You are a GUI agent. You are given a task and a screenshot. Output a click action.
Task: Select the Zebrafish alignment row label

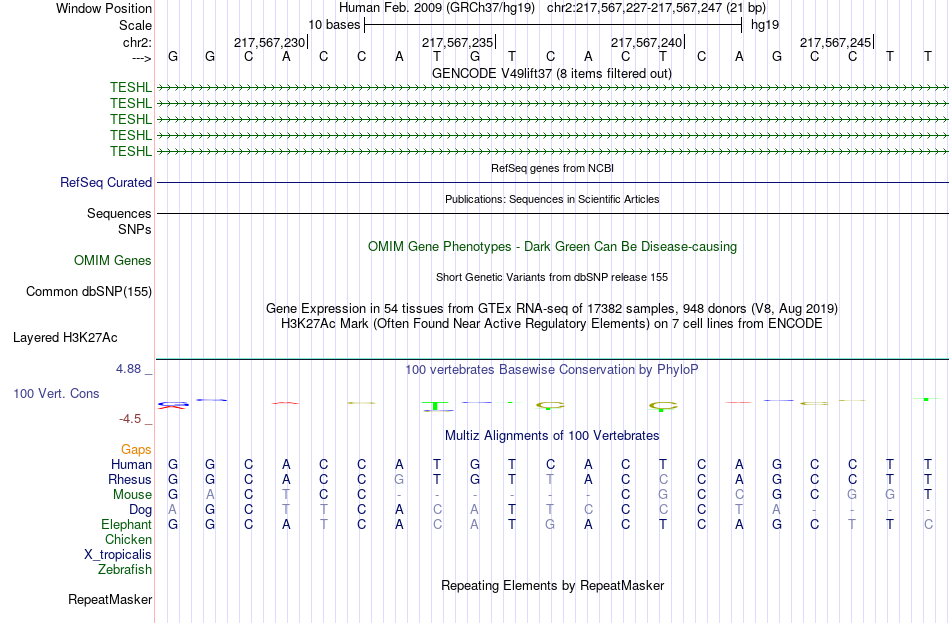click(125, 570)
